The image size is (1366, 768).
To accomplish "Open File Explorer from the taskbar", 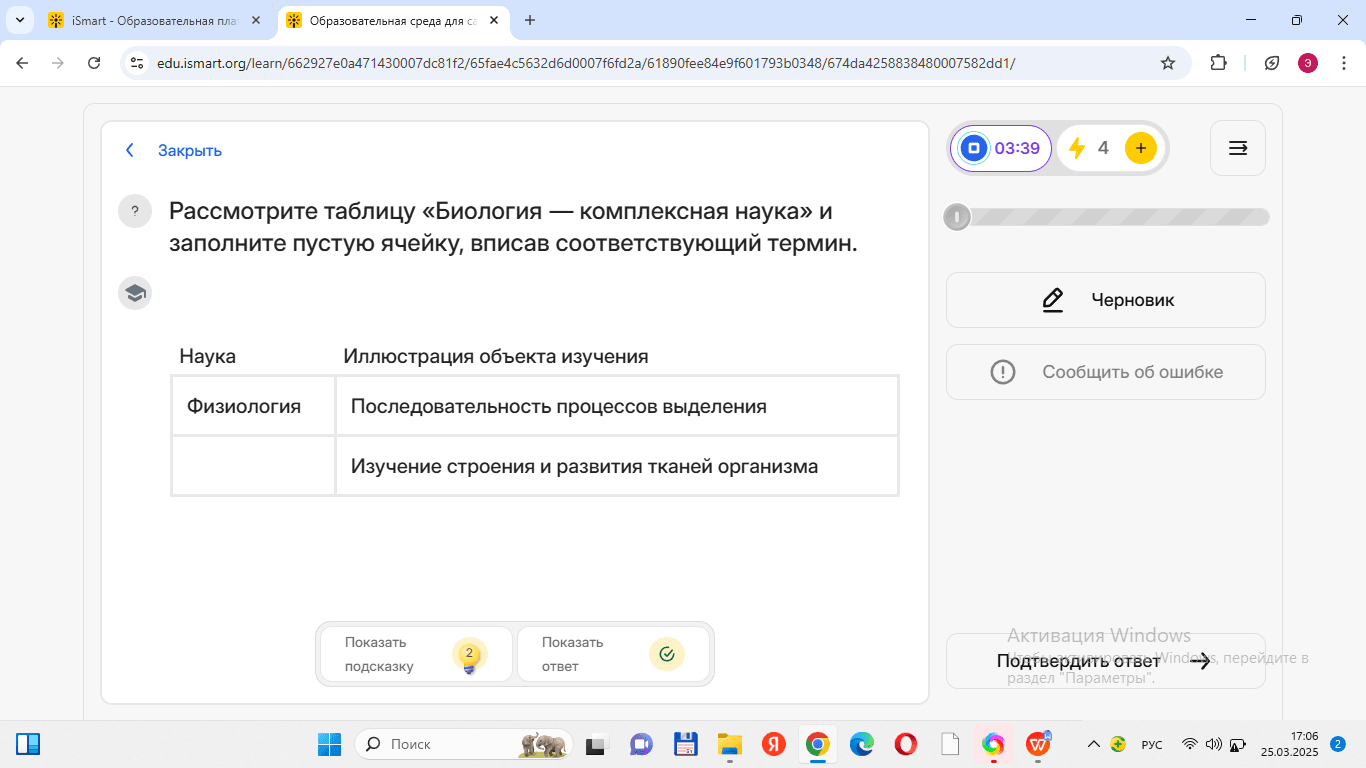I will coord(730,744).
